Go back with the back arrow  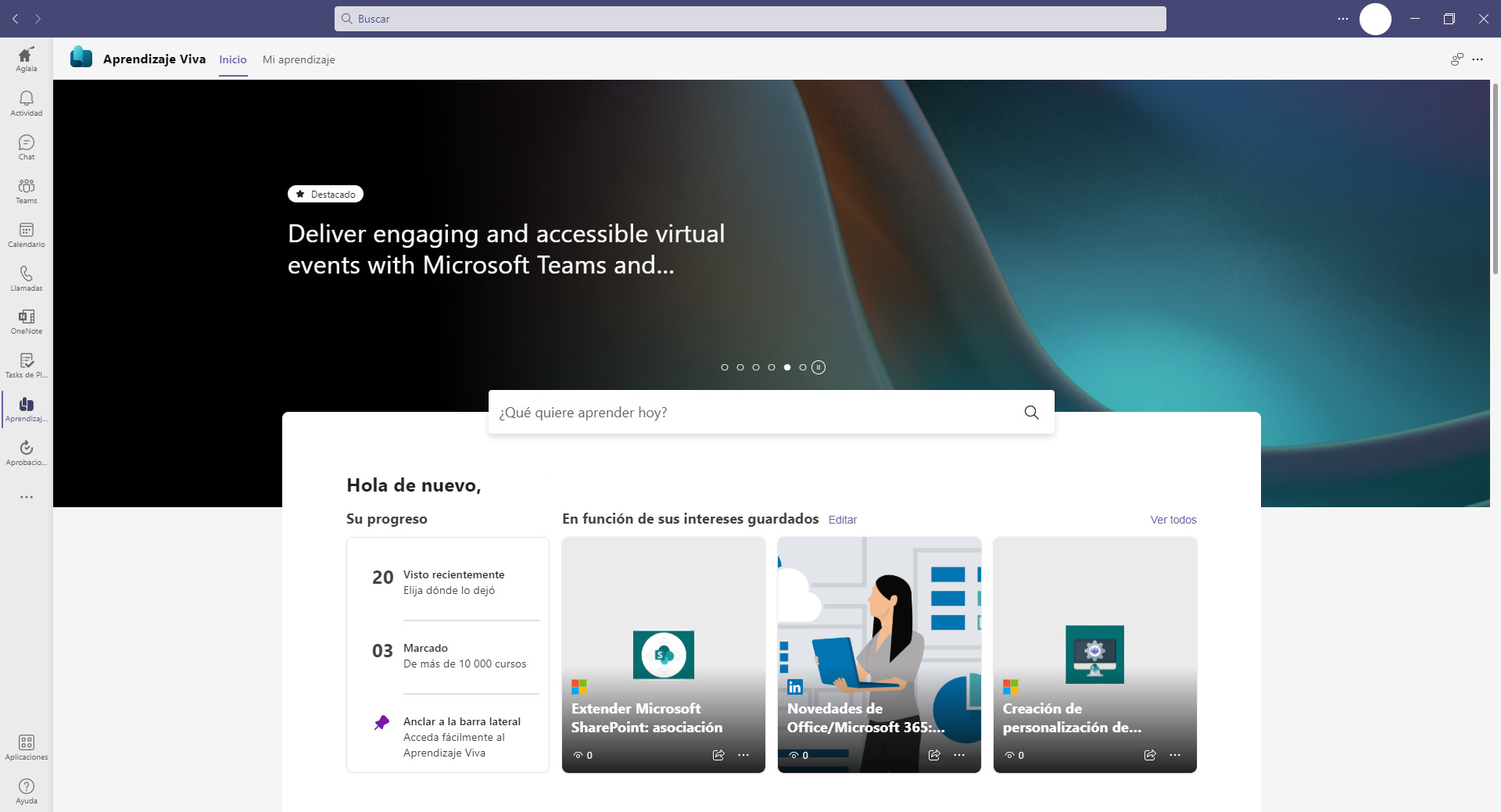15,19
